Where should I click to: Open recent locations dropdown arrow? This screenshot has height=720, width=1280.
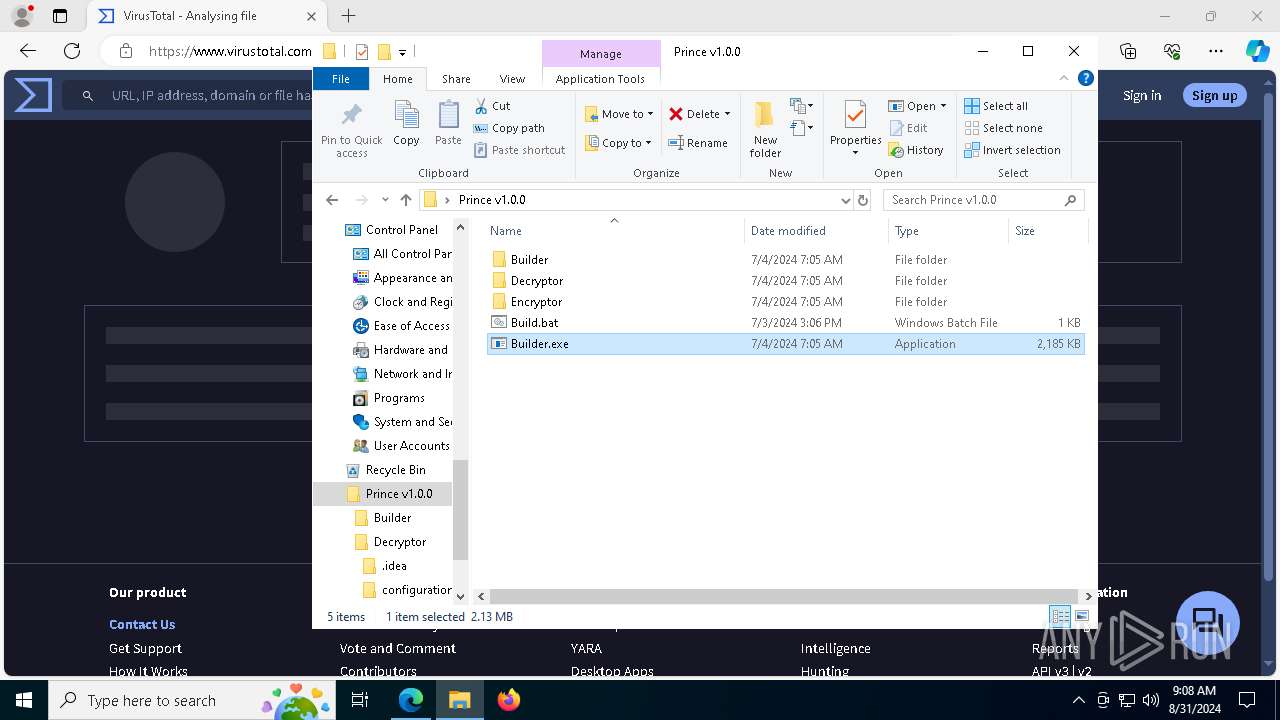pos(385,200)
